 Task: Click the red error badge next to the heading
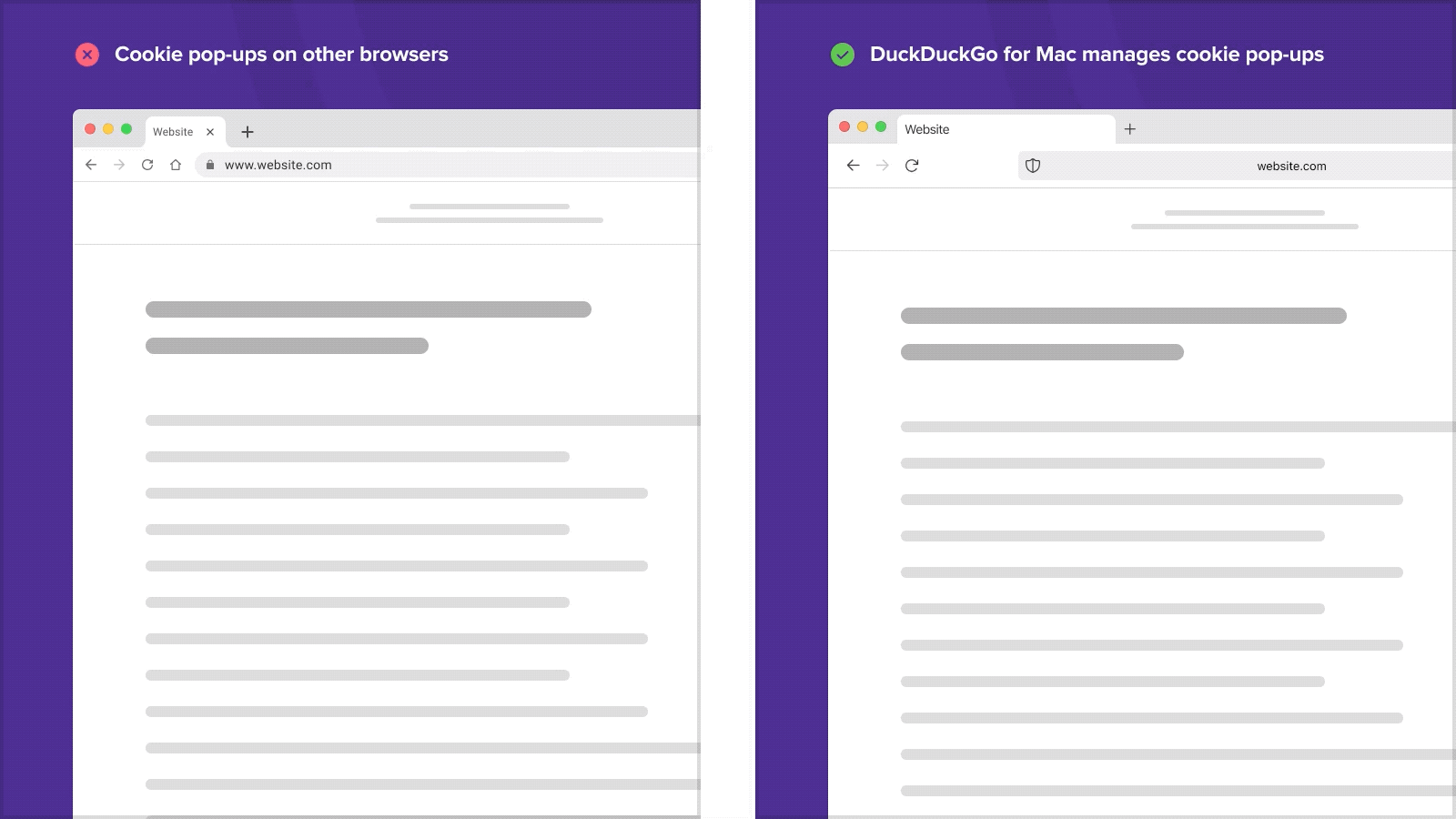pyautogui.click(x=87, y=54)
